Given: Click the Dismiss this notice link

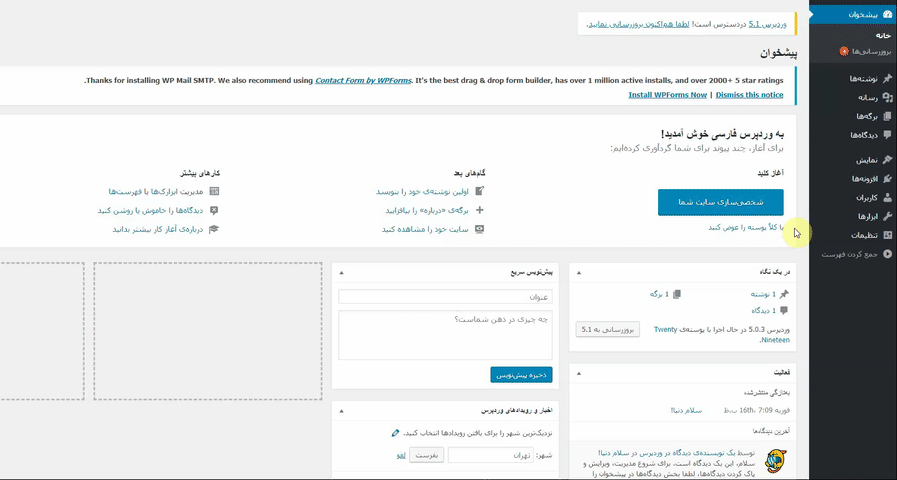Looking at the screenshot, I should pyautogui.click(x=749, y=95).
